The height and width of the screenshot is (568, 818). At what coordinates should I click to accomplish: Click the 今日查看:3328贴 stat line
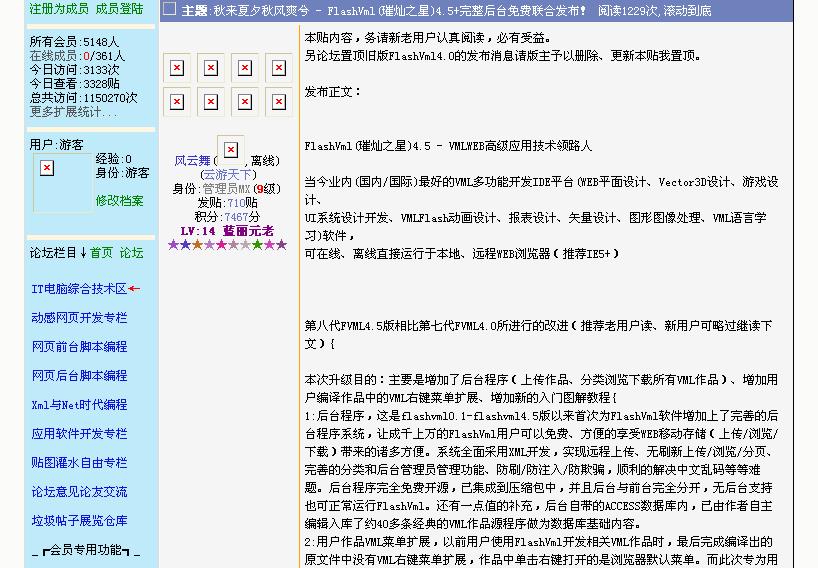click(x=75, y=84)
